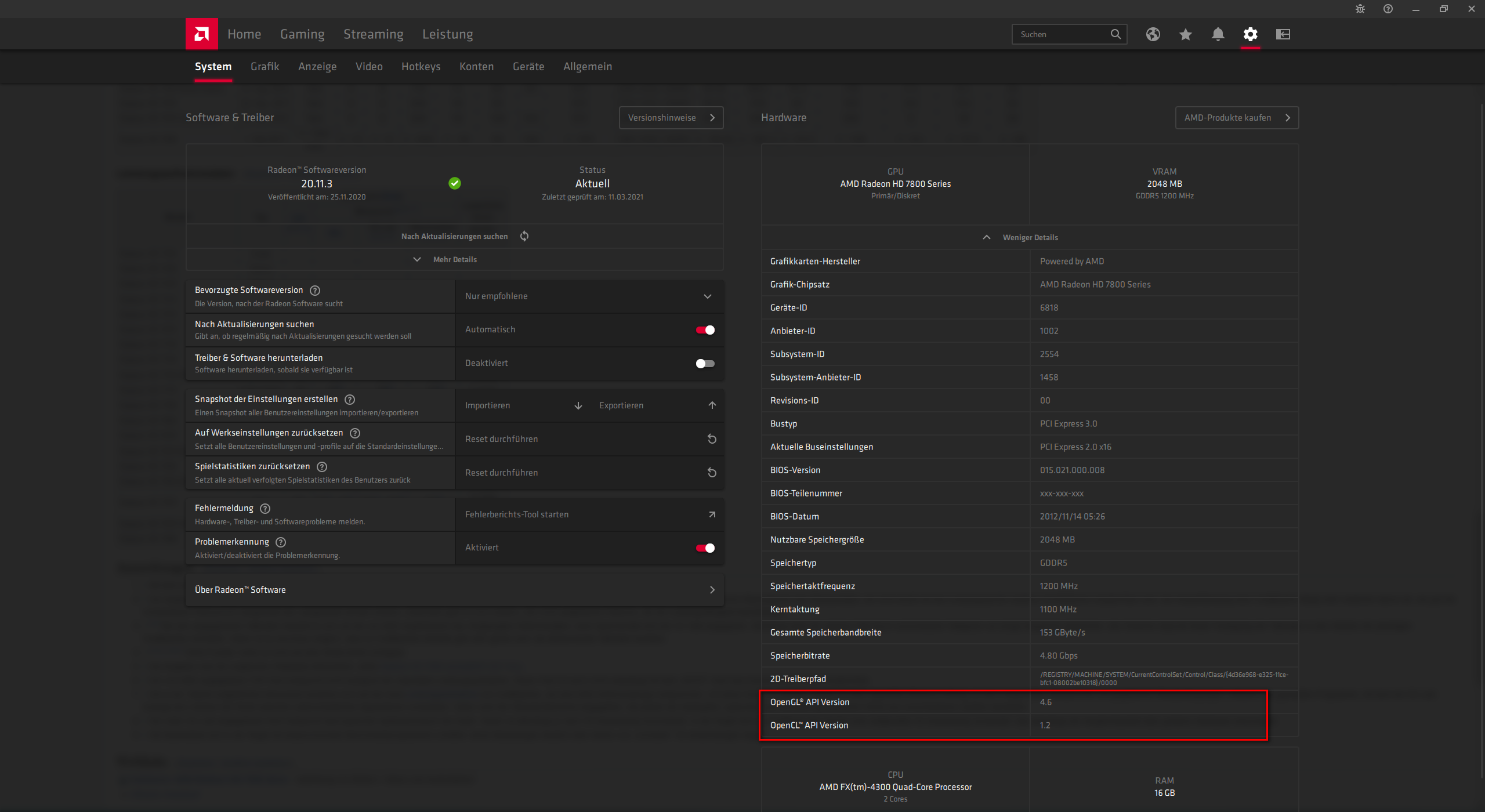
Task: Open settings gear icon
Action: tap(1250, 34)
